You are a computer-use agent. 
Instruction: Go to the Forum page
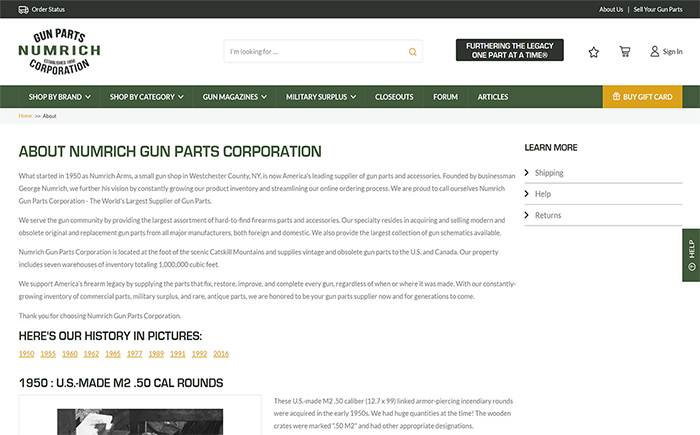445,97
